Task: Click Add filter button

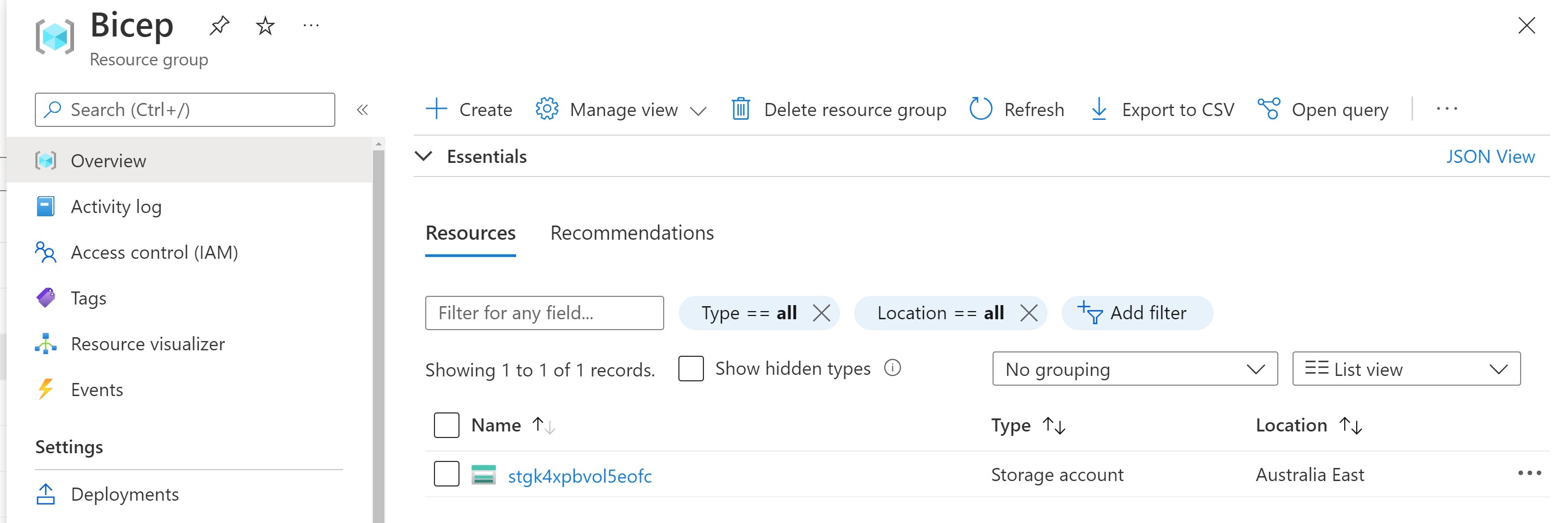Action: [x=1136, y=313]
